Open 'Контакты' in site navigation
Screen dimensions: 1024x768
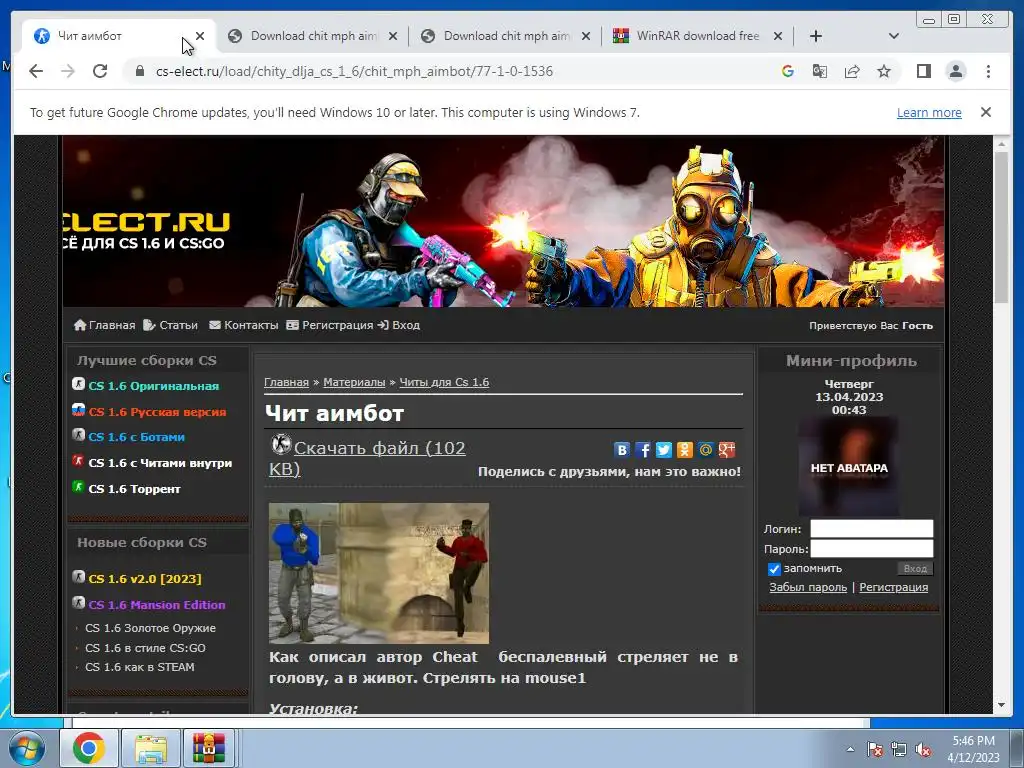click(244, 325)
